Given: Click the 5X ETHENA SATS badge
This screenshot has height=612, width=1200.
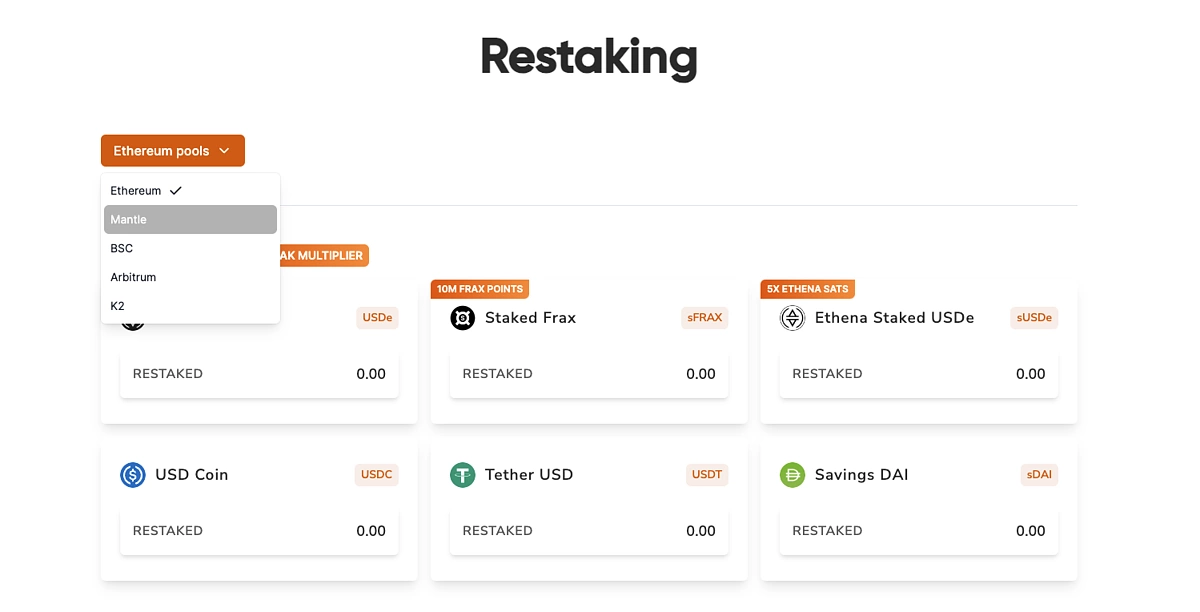Looking at the screenshot, I should tap(808, 289).
